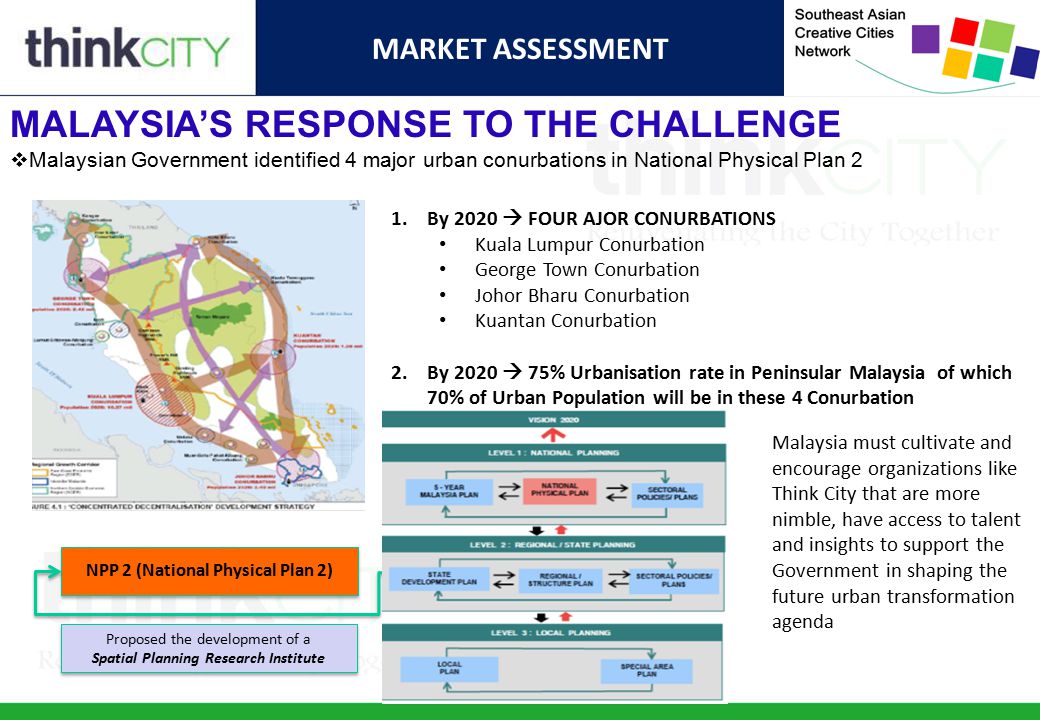Select the MARKET ASSESSMENT header banner
The height and width of the screenshot is (720, 1040).
(519, 48)
